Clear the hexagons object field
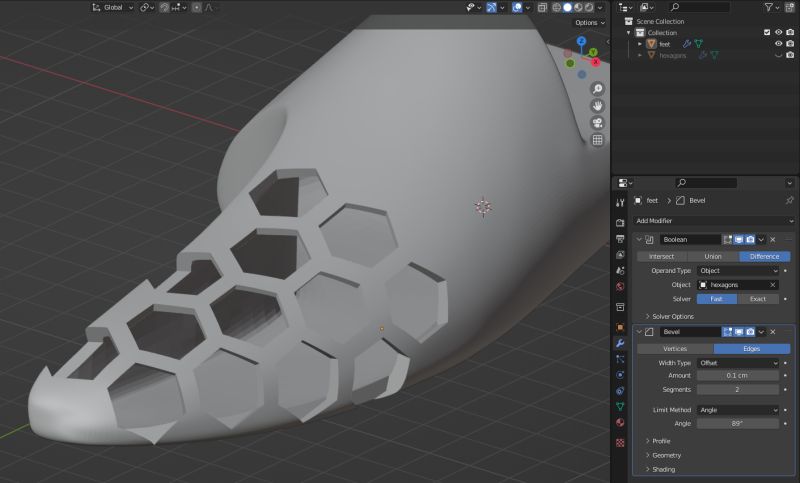This screenshot has height=483, width=800. (x=772, y=285)
